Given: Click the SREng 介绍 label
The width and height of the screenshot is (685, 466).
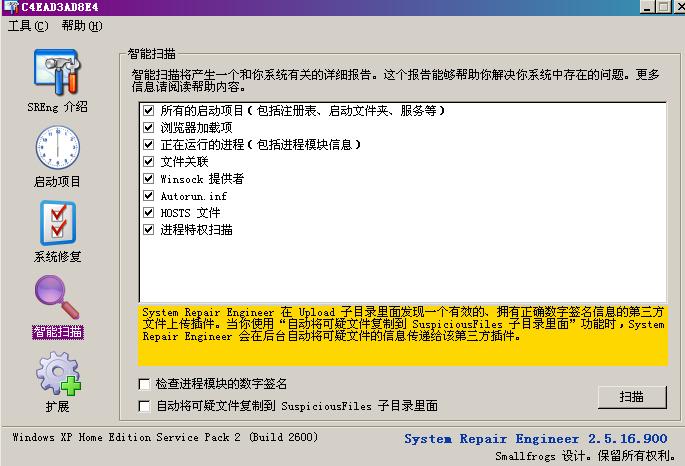Looking at the screenshot, I should tap(57, 107).
